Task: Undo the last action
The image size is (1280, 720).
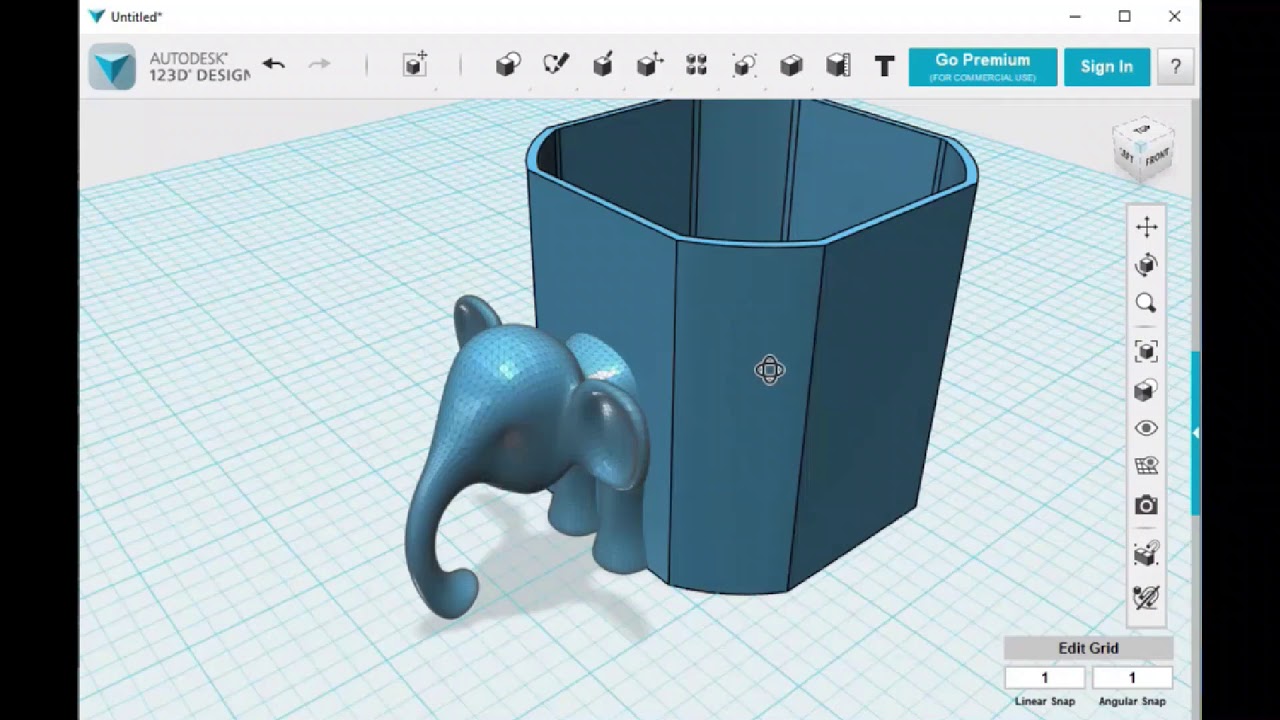Action: pos(274,65)
